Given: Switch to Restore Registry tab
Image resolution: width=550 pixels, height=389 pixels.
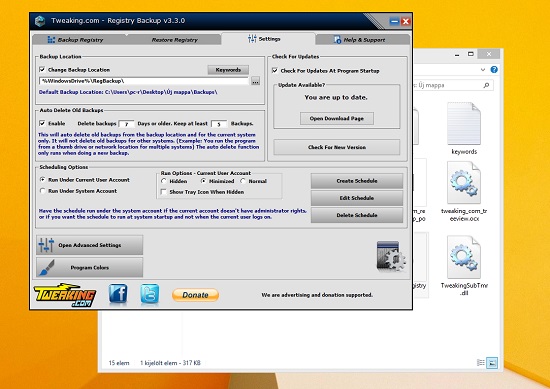Looking at the screenshot, I should pyautogui.click(x=174, y=40).
